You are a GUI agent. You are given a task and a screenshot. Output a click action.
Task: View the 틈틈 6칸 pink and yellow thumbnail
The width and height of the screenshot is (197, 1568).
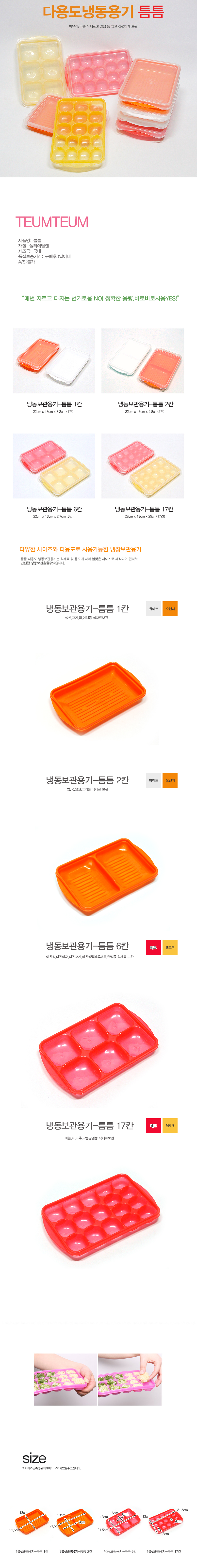[x=54, y=466]
